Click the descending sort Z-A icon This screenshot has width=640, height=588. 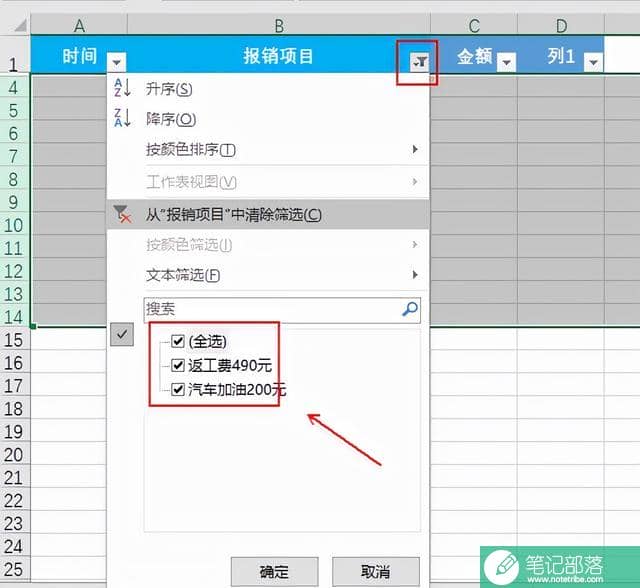(122, 118)
